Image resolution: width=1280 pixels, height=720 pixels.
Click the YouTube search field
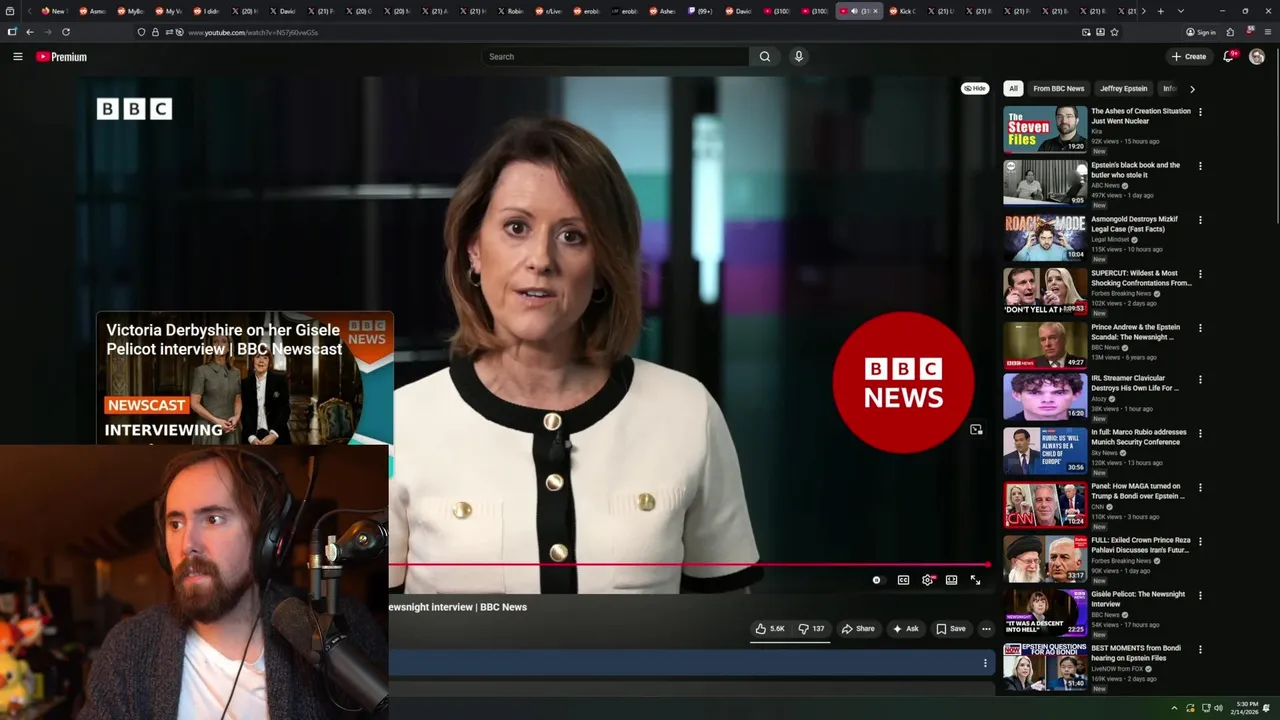[x=615, y=57]
